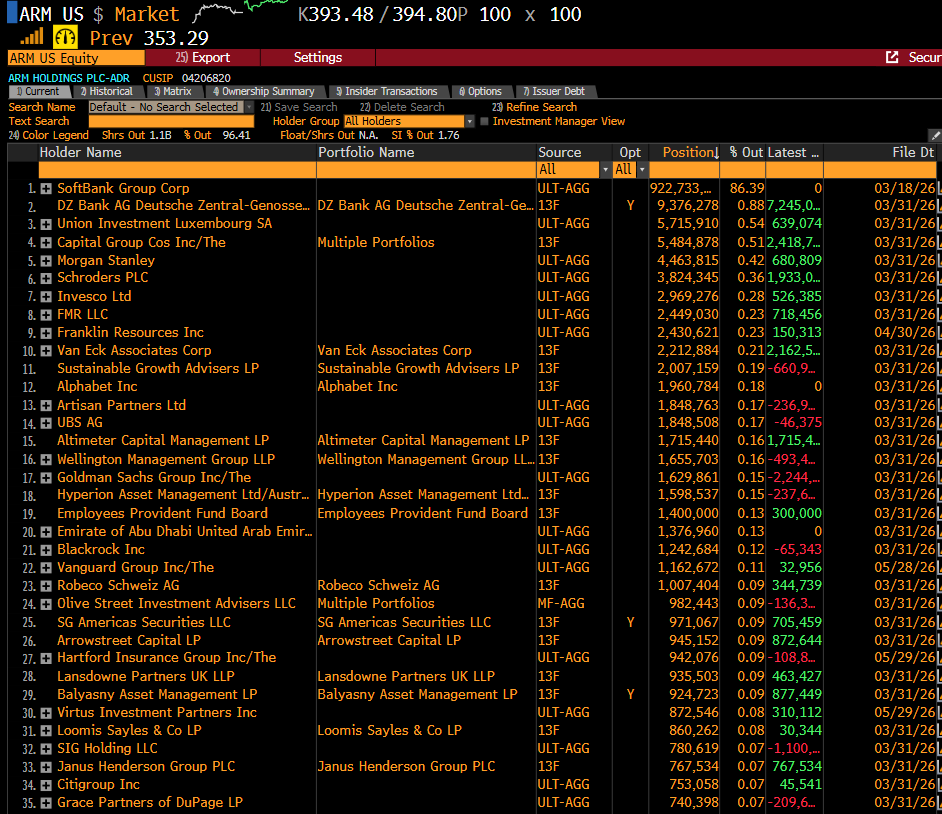Select Employees Provident Fund Board holder
The height and width of the screenshot is (814, 942).
click(162, 514)
